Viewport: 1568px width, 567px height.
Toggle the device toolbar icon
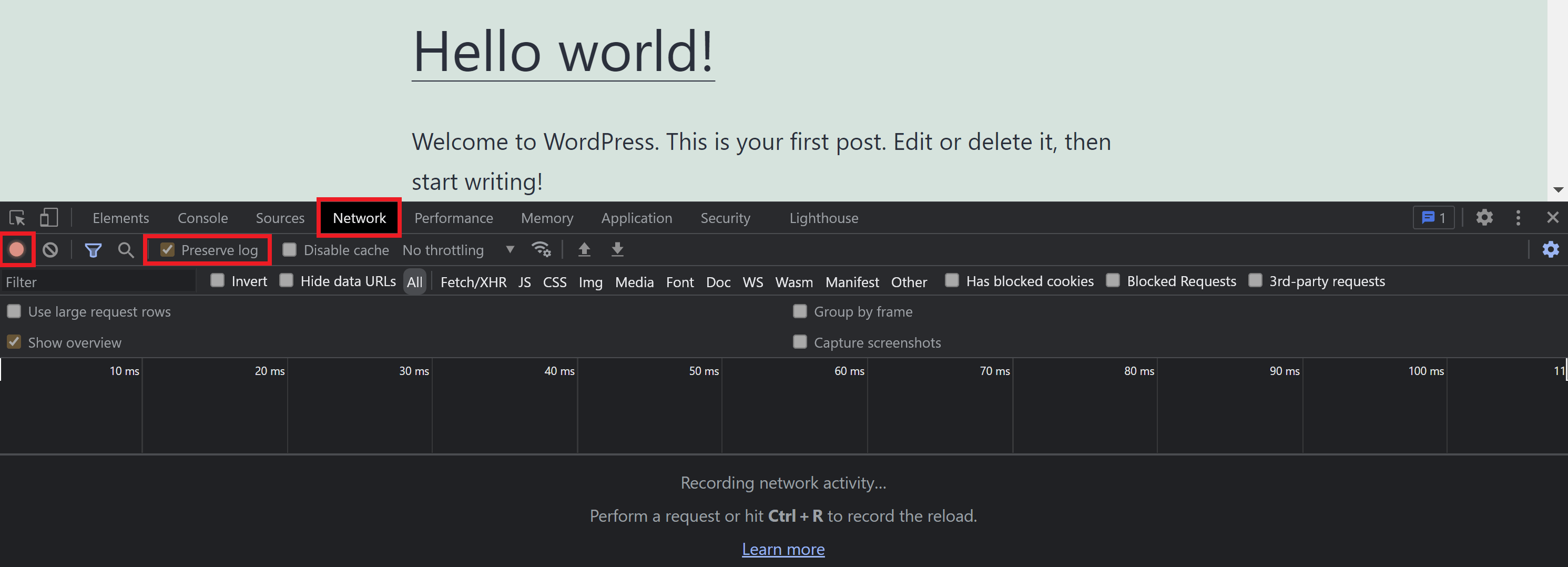pyautogui.click(x=49, y=217)
